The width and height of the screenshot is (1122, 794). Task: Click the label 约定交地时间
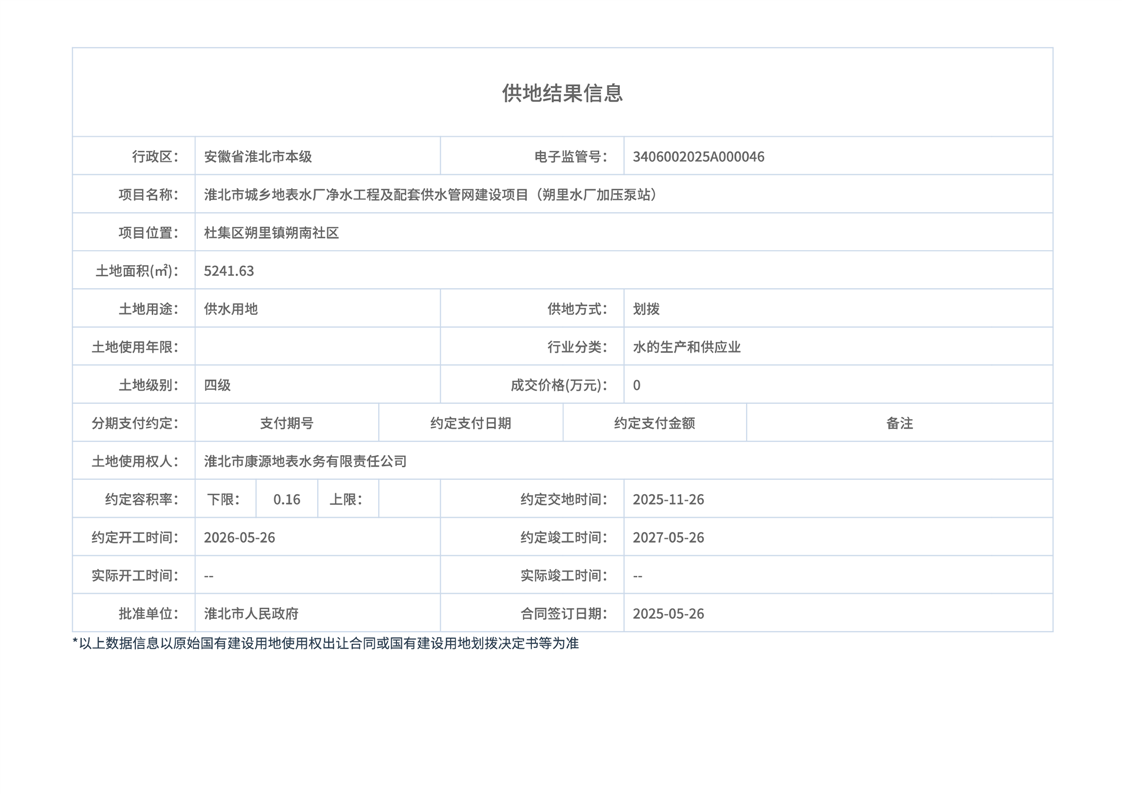click(x=564, y=499)
